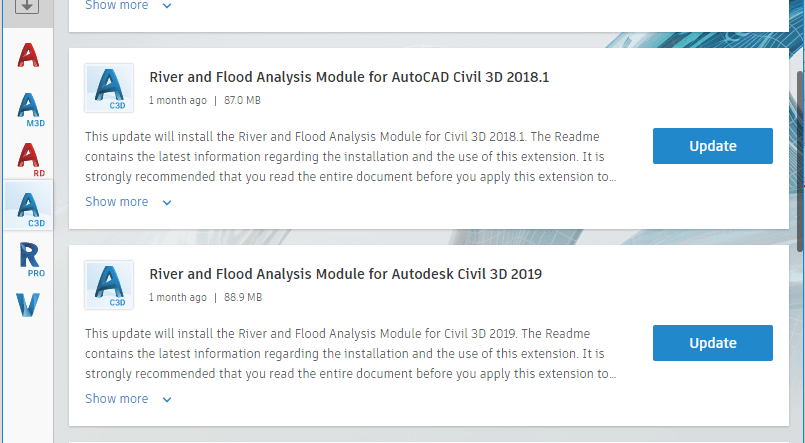Open the Civil 3D 2019 module title
Screen dimensions: 805x443
[345, 274]
